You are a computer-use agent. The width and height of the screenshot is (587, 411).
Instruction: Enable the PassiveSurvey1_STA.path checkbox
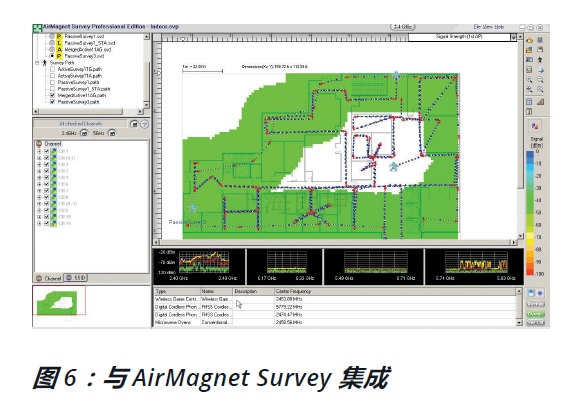pyautogui.click(x=52, y=89)
